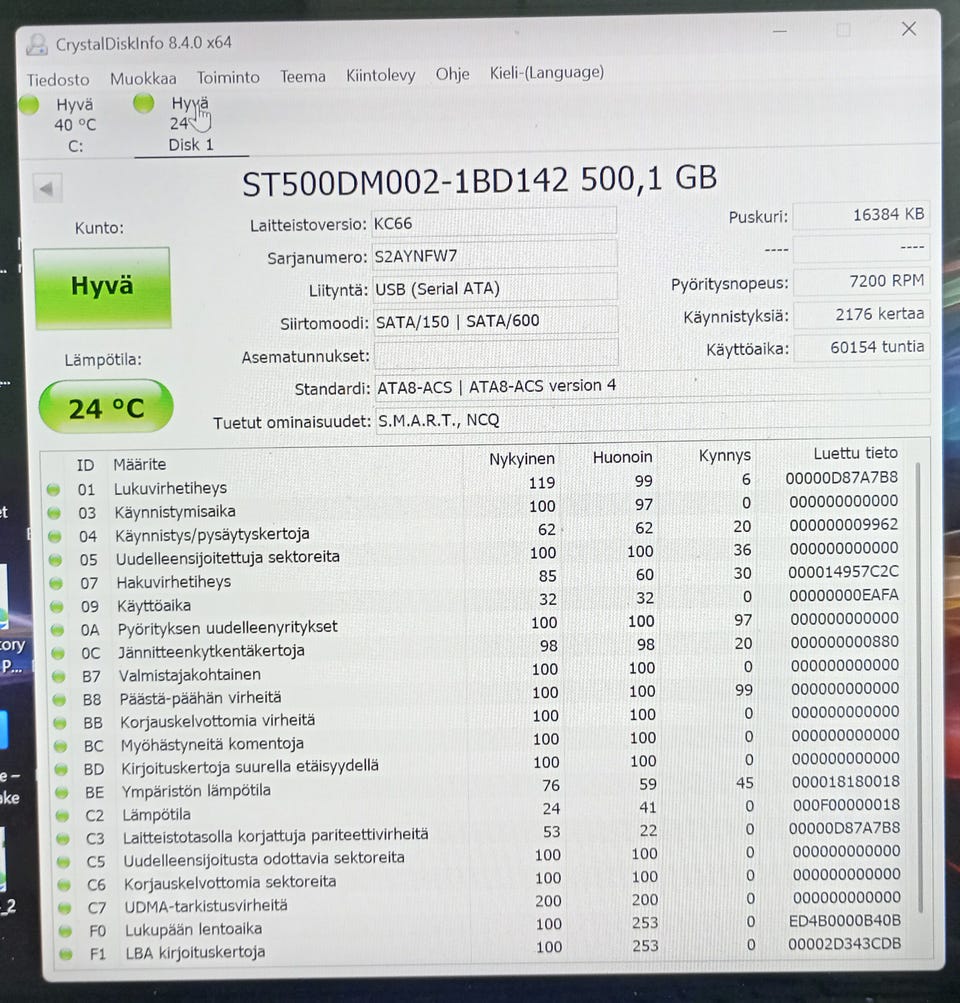Click the Tuetut ominaisuudet field S.M.A.R.T., NCQ
The height and width of the screenshot is (1003, 960).
[652, 418]
